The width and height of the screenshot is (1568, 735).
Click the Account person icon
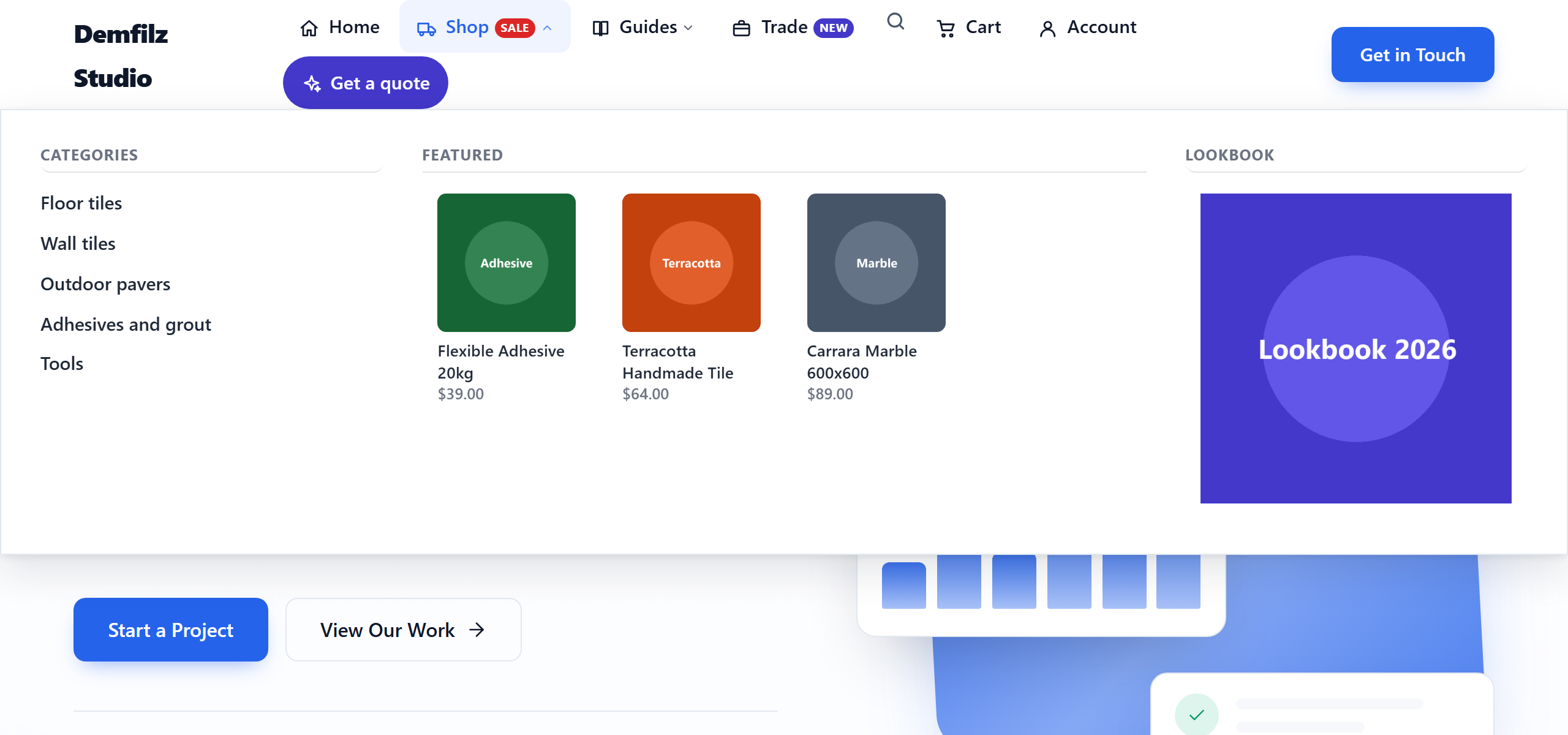1047,28
